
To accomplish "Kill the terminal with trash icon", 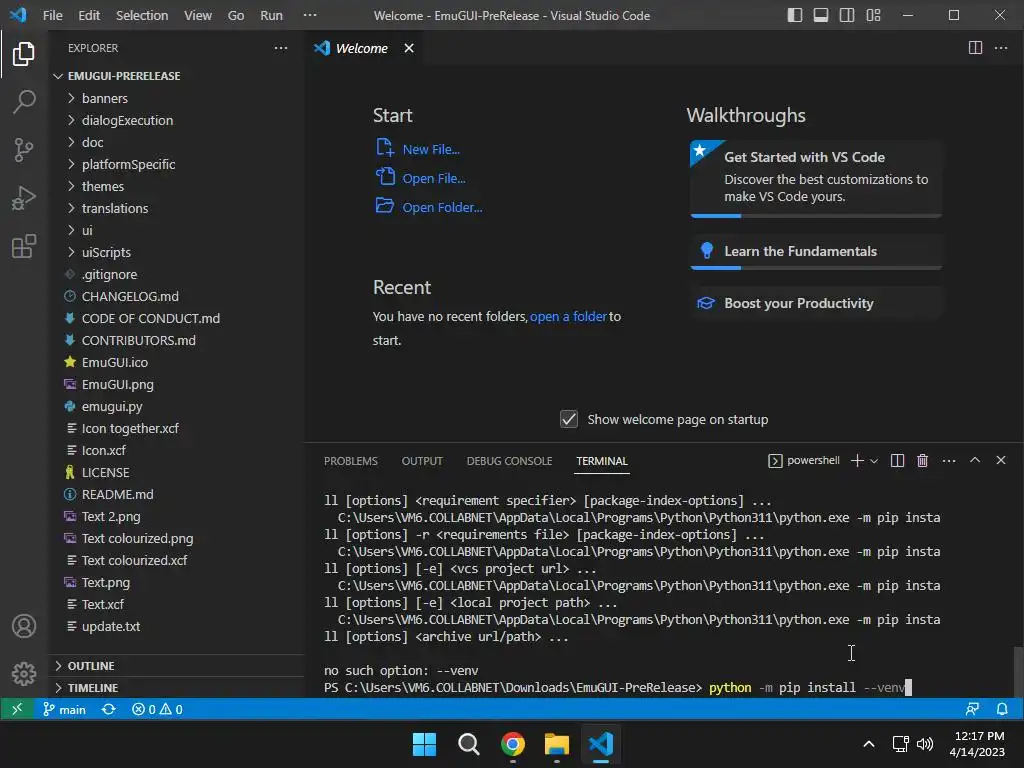I will pos(922,460).
